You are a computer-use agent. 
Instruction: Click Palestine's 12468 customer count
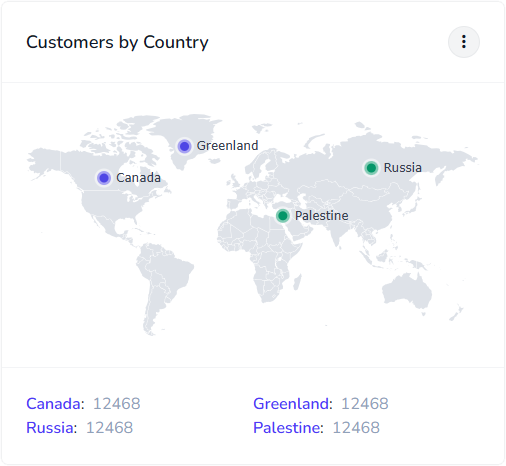click(x=356, y=428)
